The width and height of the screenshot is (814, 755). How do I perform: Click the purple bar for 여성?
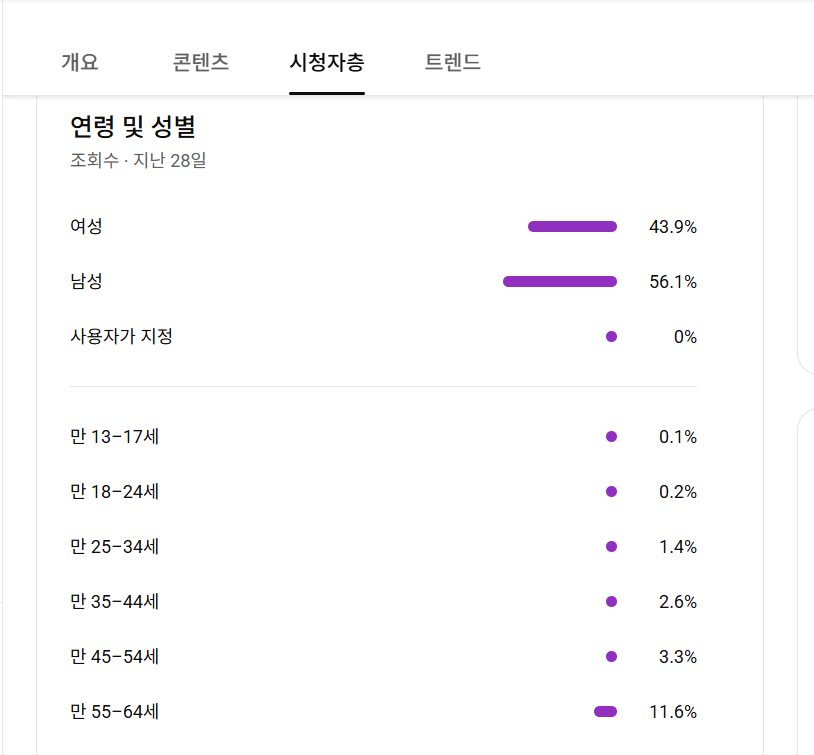tap(572, 227)
